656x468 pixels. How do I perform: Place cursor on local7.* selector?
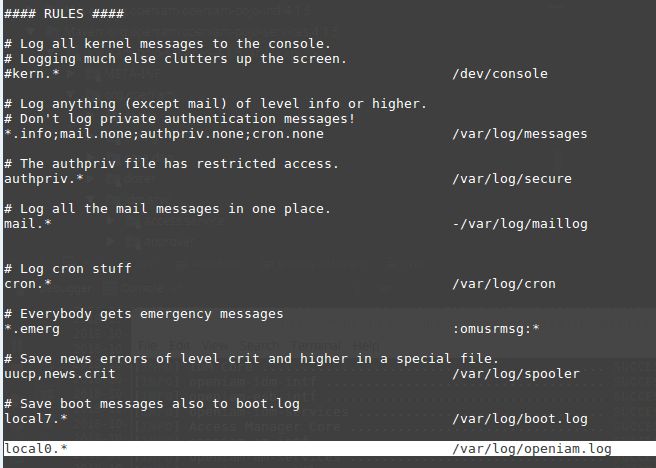pyautogui.click(x=36, y=419)
